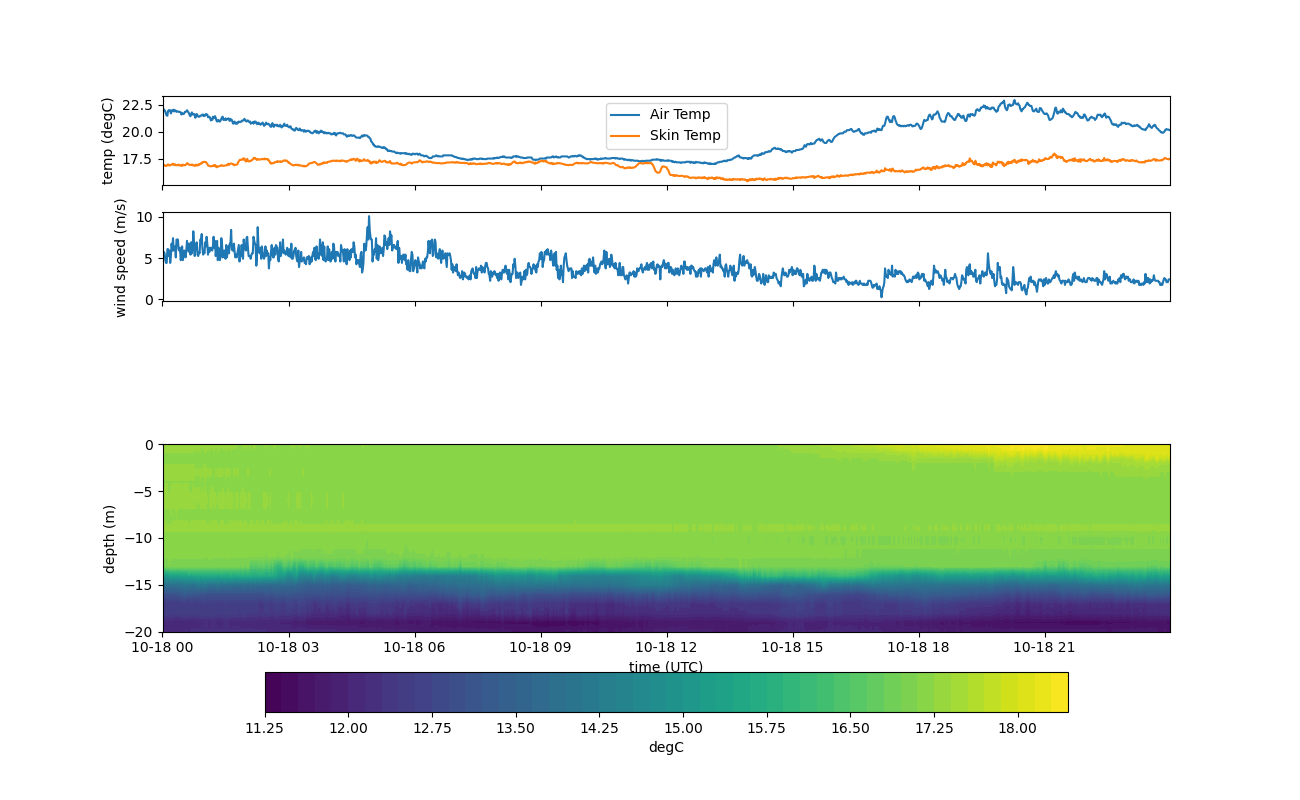Click the -15 depth tick label
Viewport: 1300px width, 800px height.
click(143, 585)
